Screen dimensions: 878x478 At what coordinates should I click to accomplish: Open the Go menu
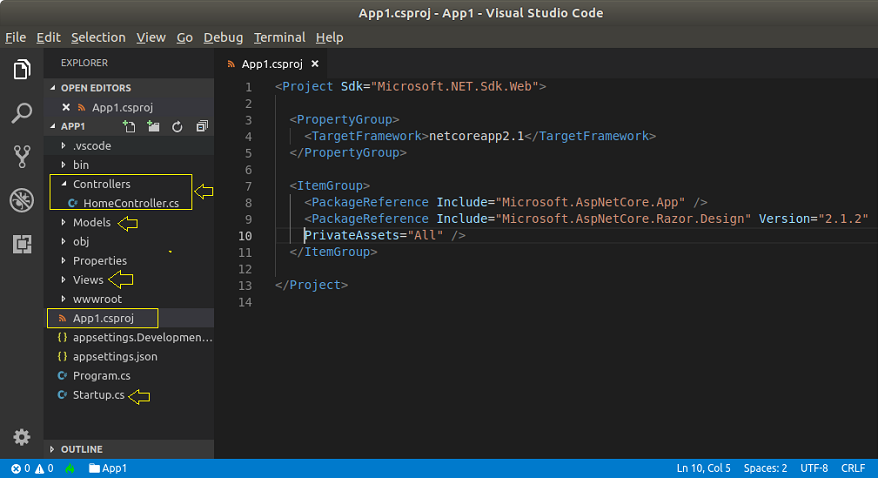[185, 38]
